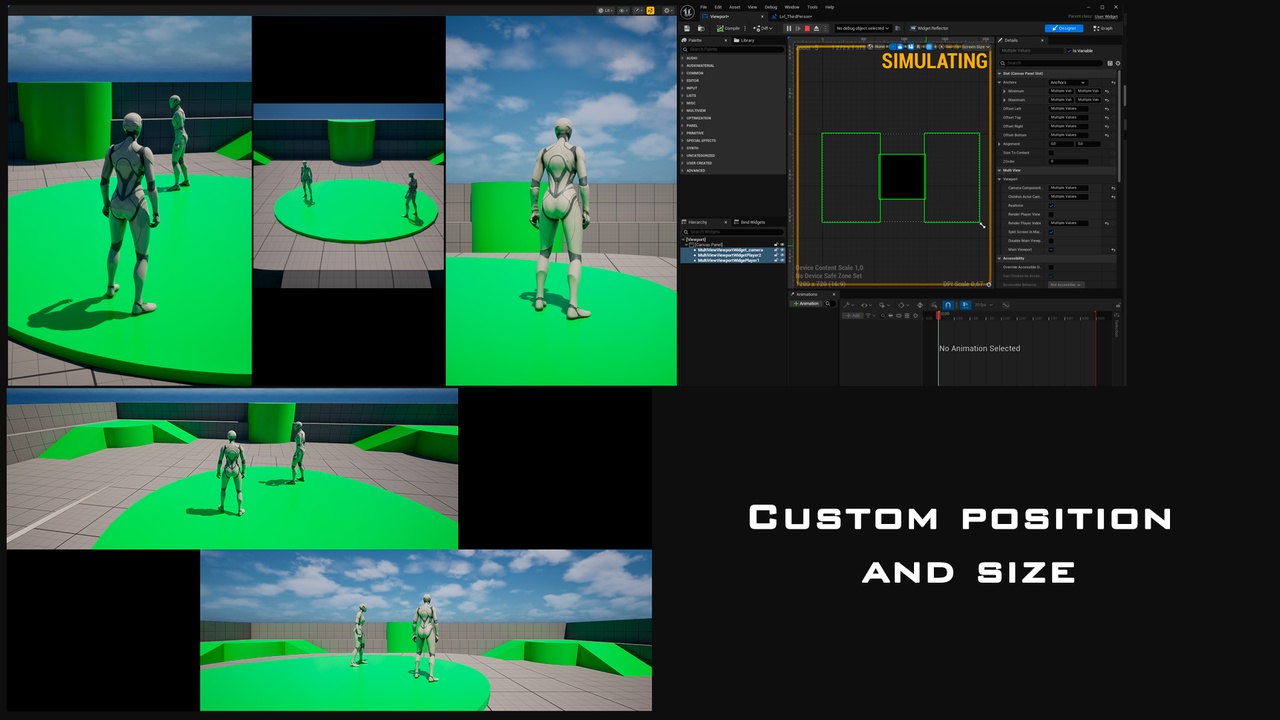This screenshot has width=1280, height=720.
Task: Open the debug object selector dropdown
Action: tap(862, 28)
